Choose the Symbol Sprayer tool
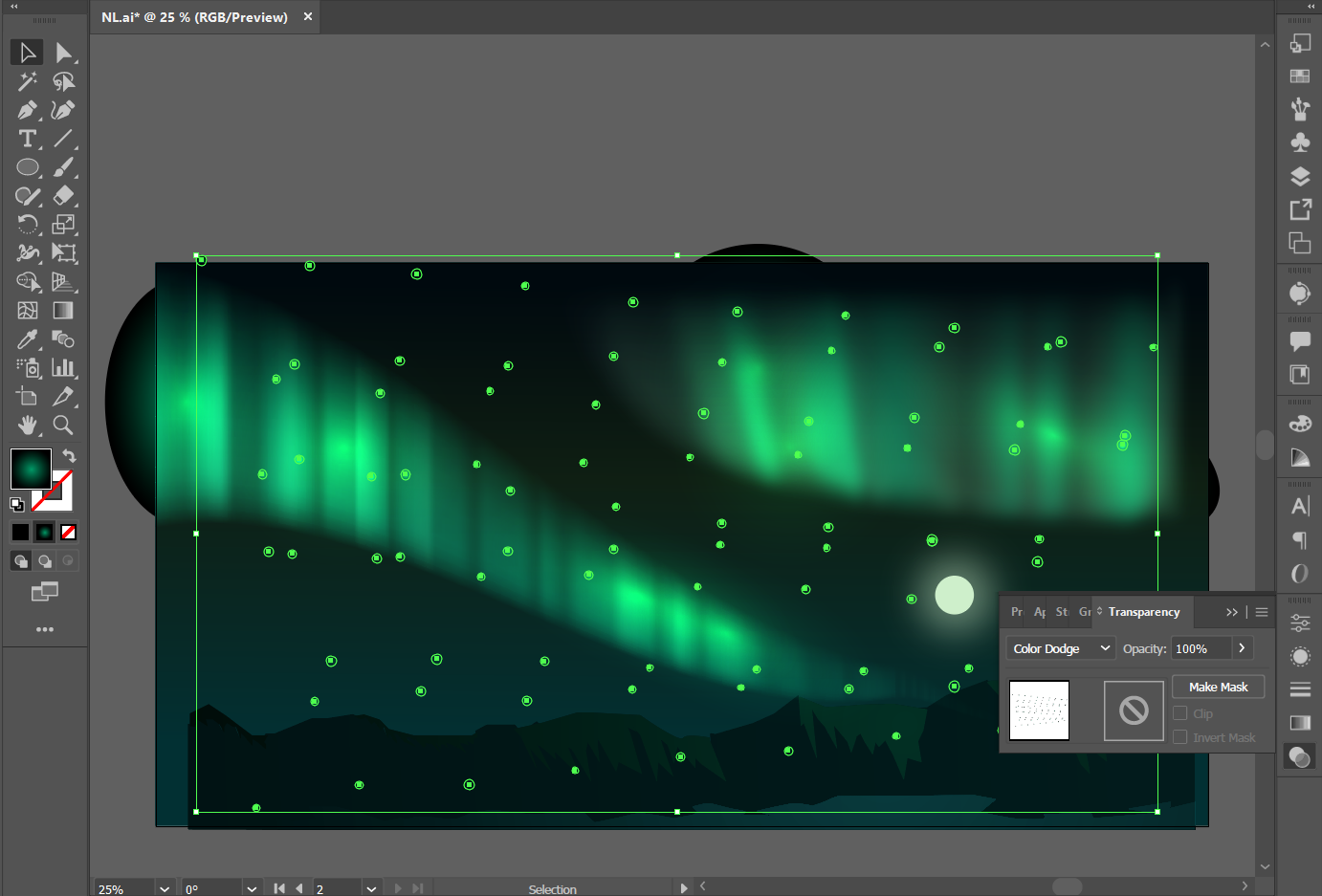The height and width of the screenshot is (896, 1322). (x=27, y=368)
